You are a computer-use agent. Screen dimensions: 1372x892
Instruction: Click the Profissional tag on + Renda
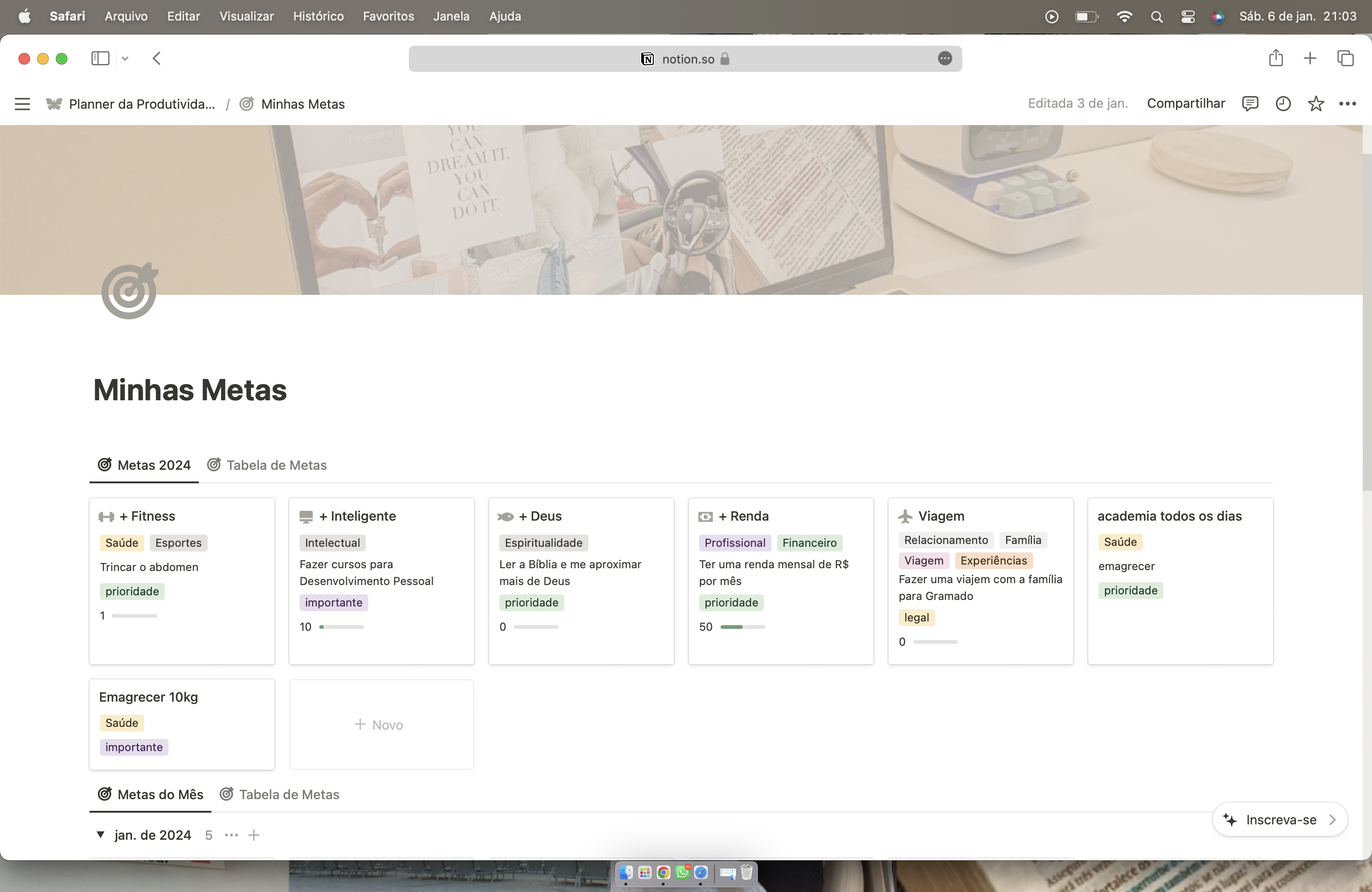pyautogui.click(x=735, y=542)
